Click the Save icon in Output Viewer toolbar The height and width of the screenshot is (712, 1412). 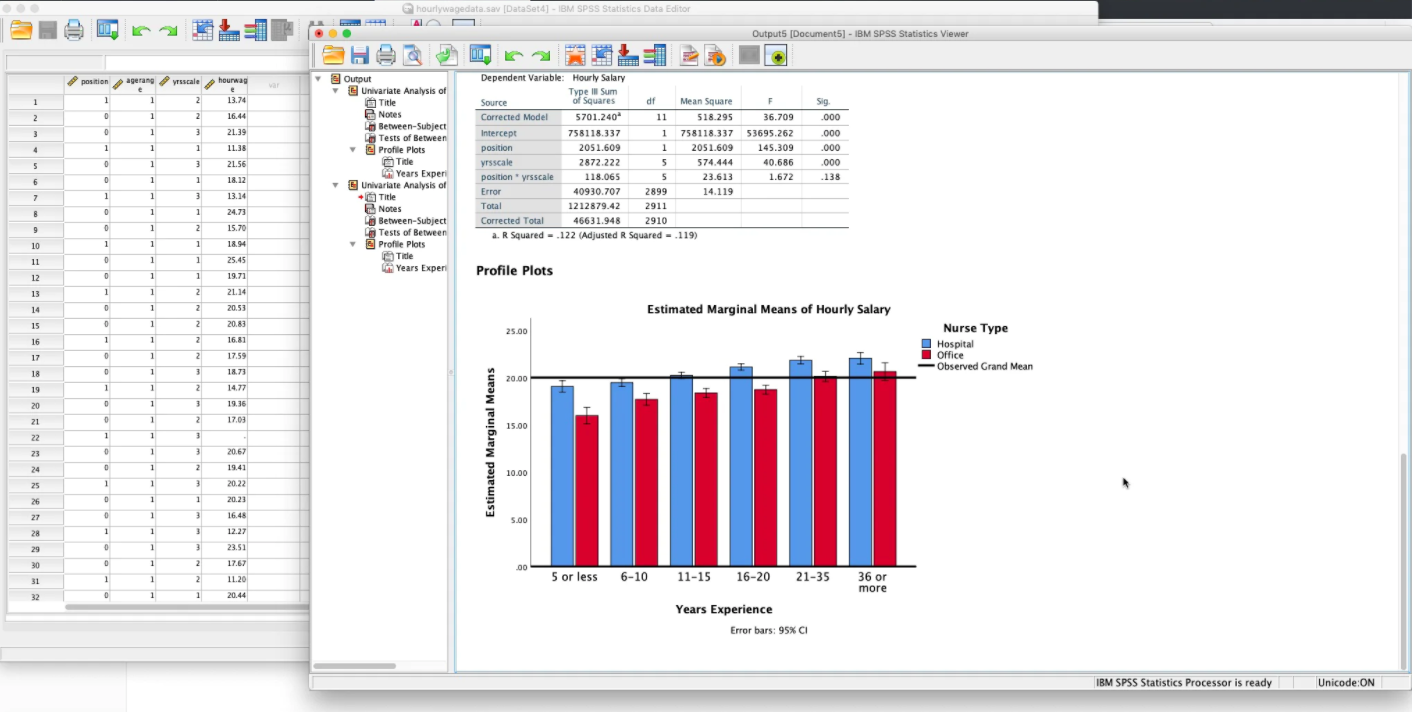tap(360, 56)
